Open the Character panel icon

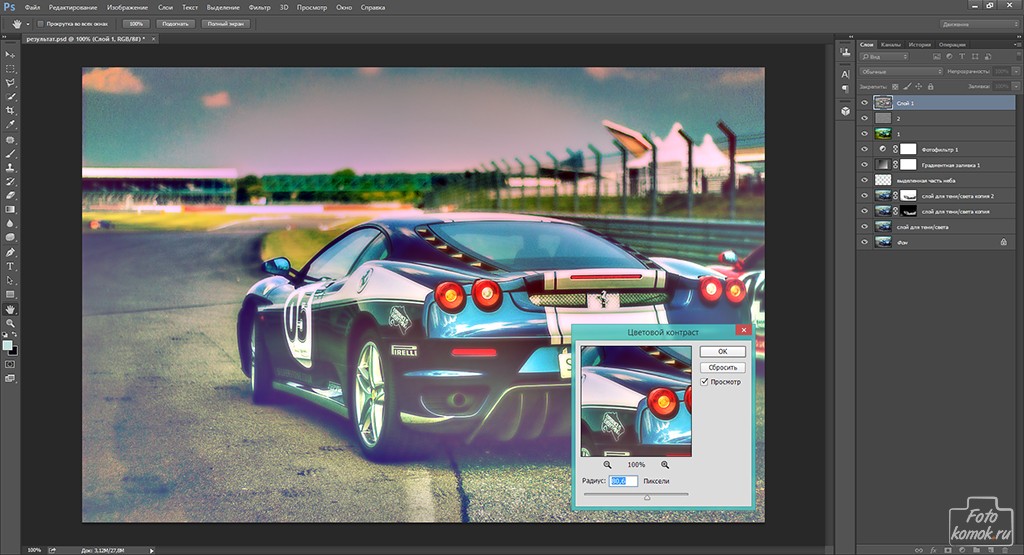846,74
